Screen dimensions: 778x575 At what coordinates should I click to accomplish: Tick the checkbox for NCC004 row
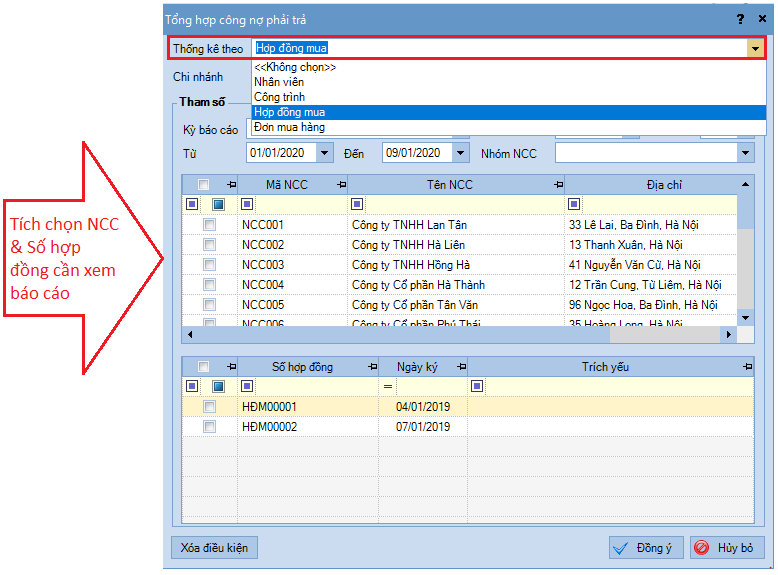[209, 285]
